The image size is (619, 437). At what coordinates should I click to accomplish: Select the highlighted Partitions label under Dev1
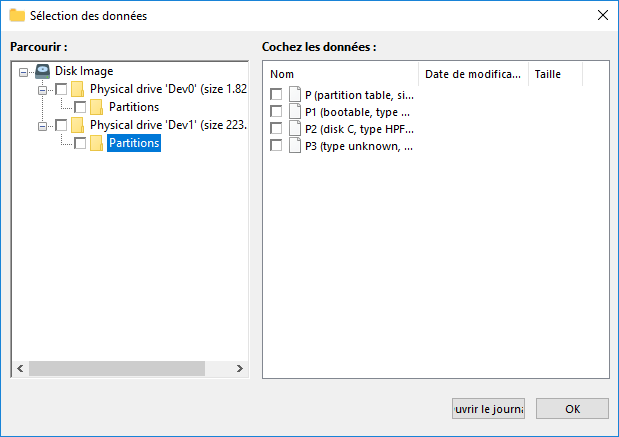point(134,143)
